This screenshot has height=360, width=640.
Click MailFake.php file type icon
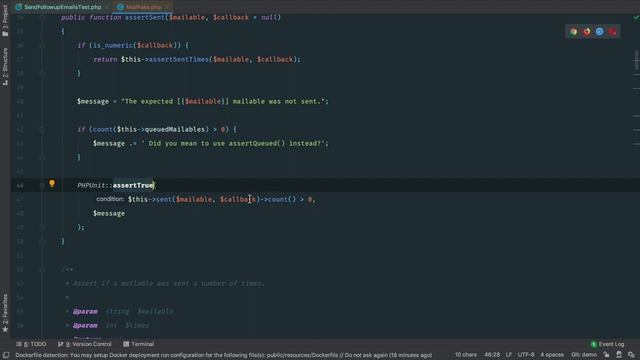(x=120, y=7)
